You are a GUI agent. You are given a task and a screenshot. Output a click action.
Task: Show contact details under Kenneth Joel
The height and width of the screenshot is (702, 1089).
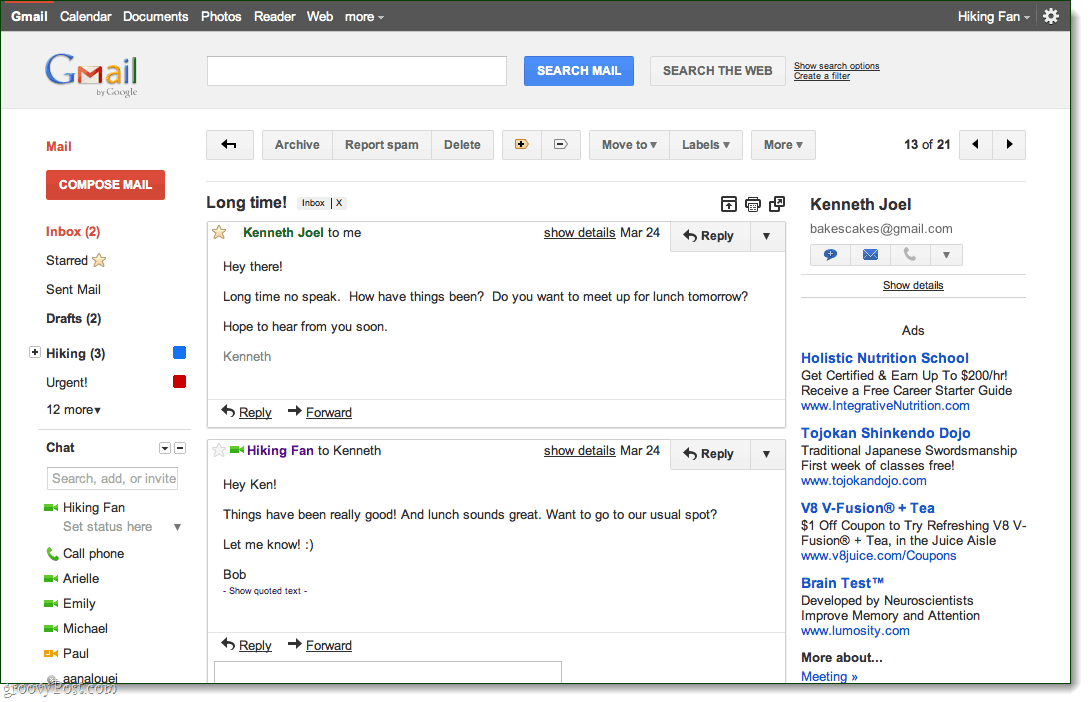pos(913,285)
